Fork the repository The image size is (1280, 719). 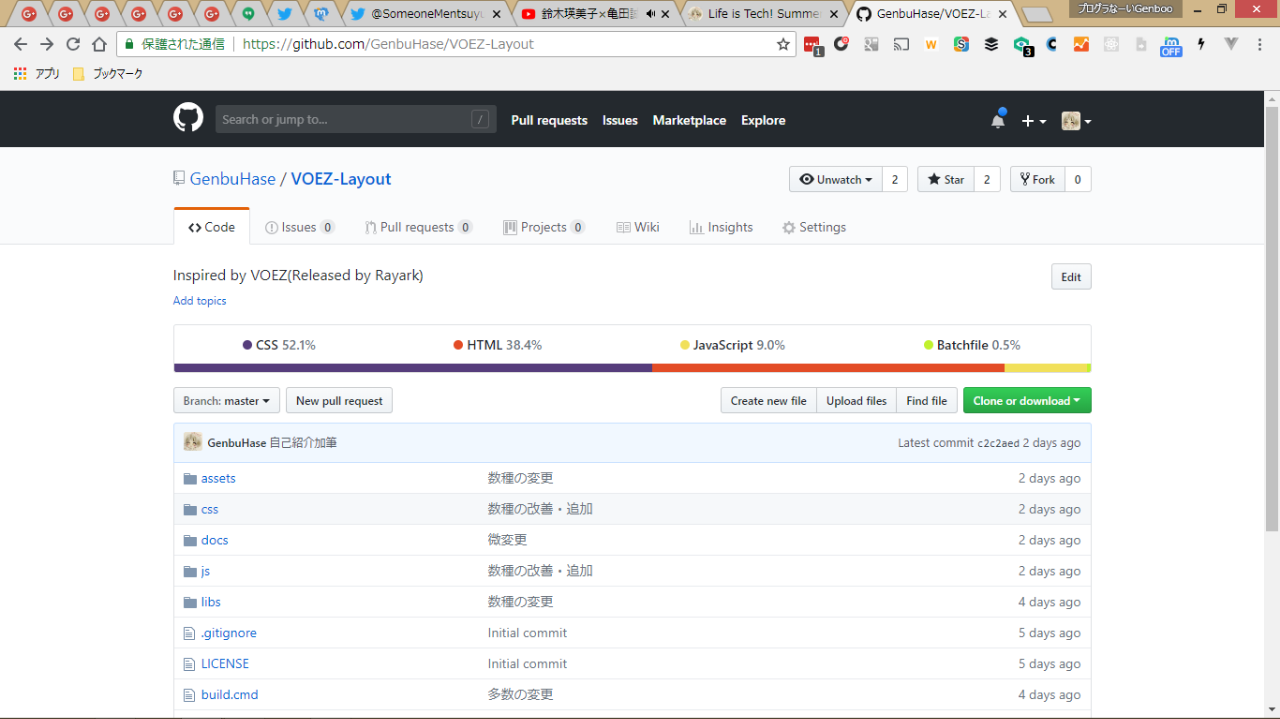coord(1035,179)
